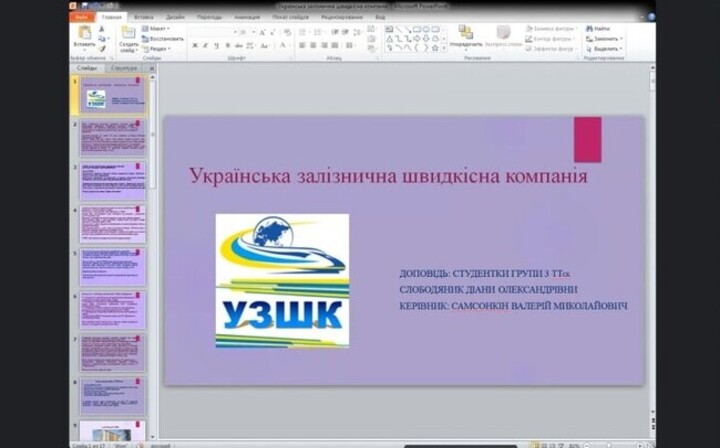Click the Increase Font Size icon

tap(262, 33)
